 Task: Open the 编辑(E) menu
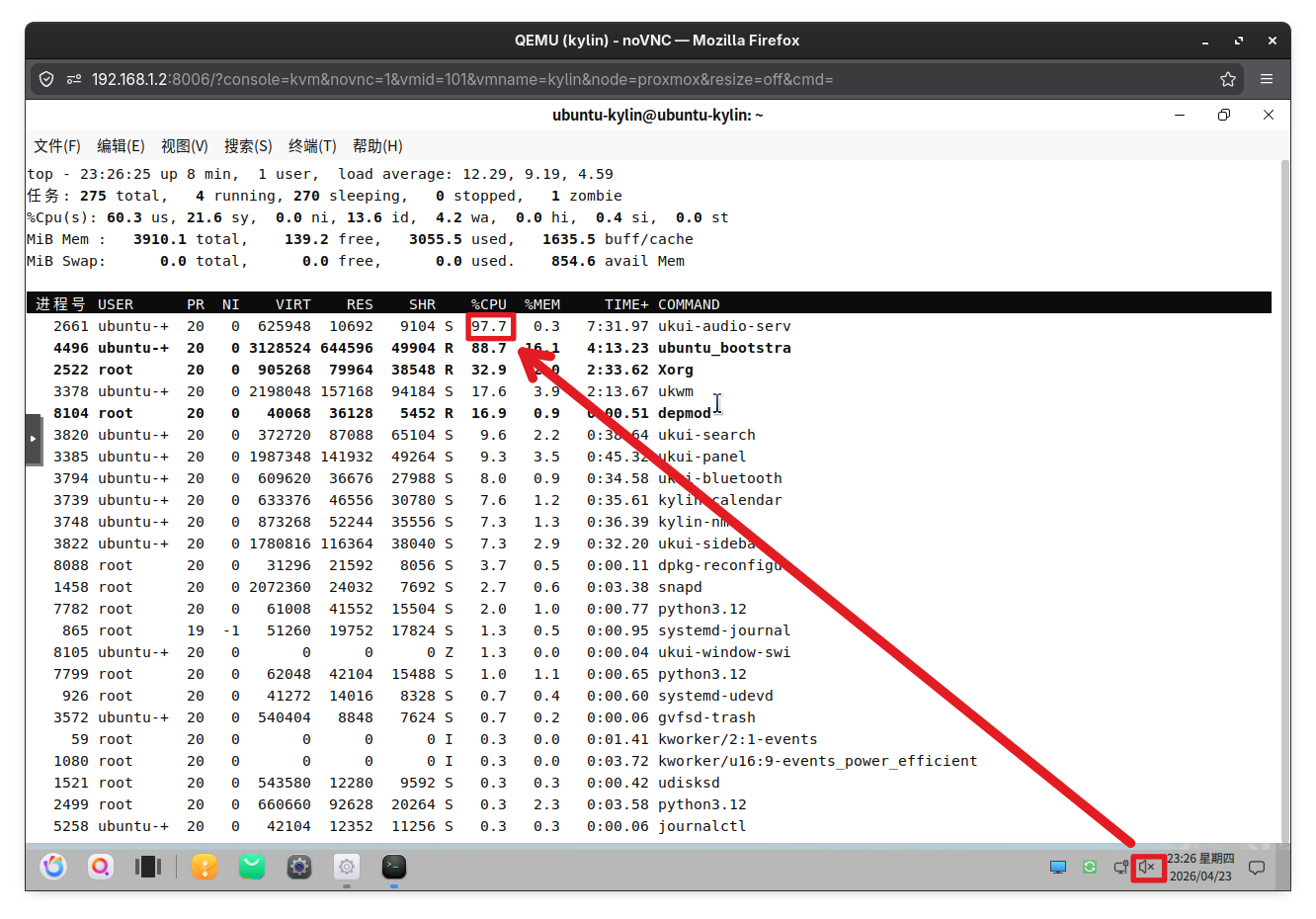pos(121,146)
